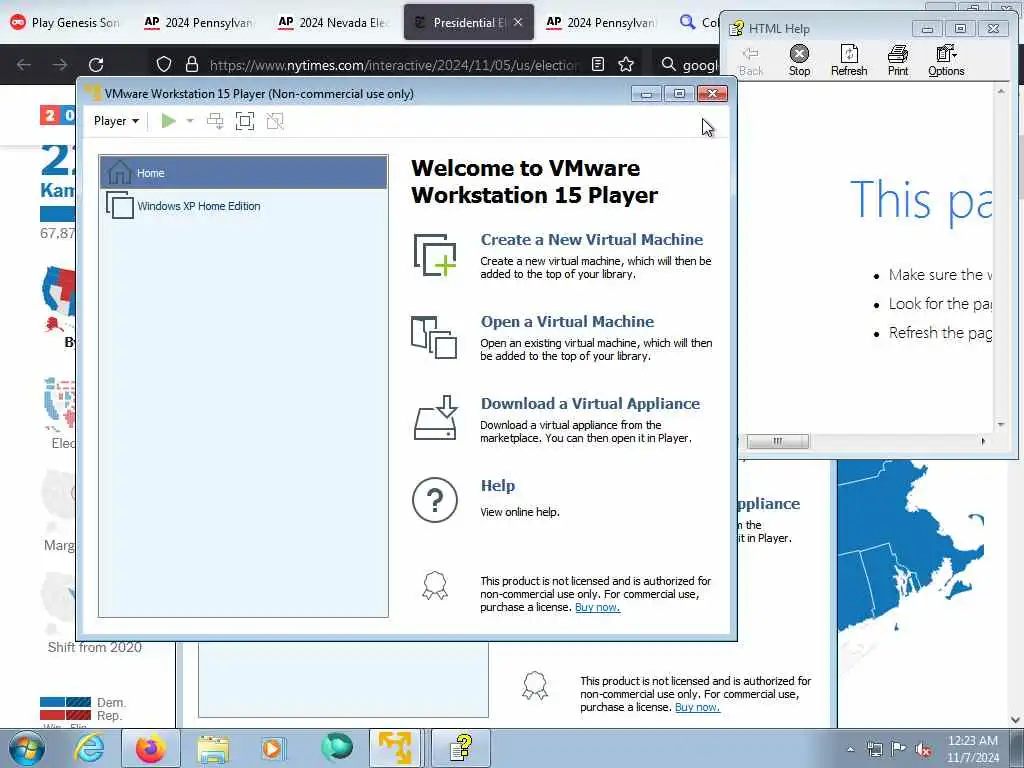Image resolution: width=1024 pixels, height=768 pixels.
Task: Switch to Play Genesis Sonic browser tab
Action: coord(65,22)
